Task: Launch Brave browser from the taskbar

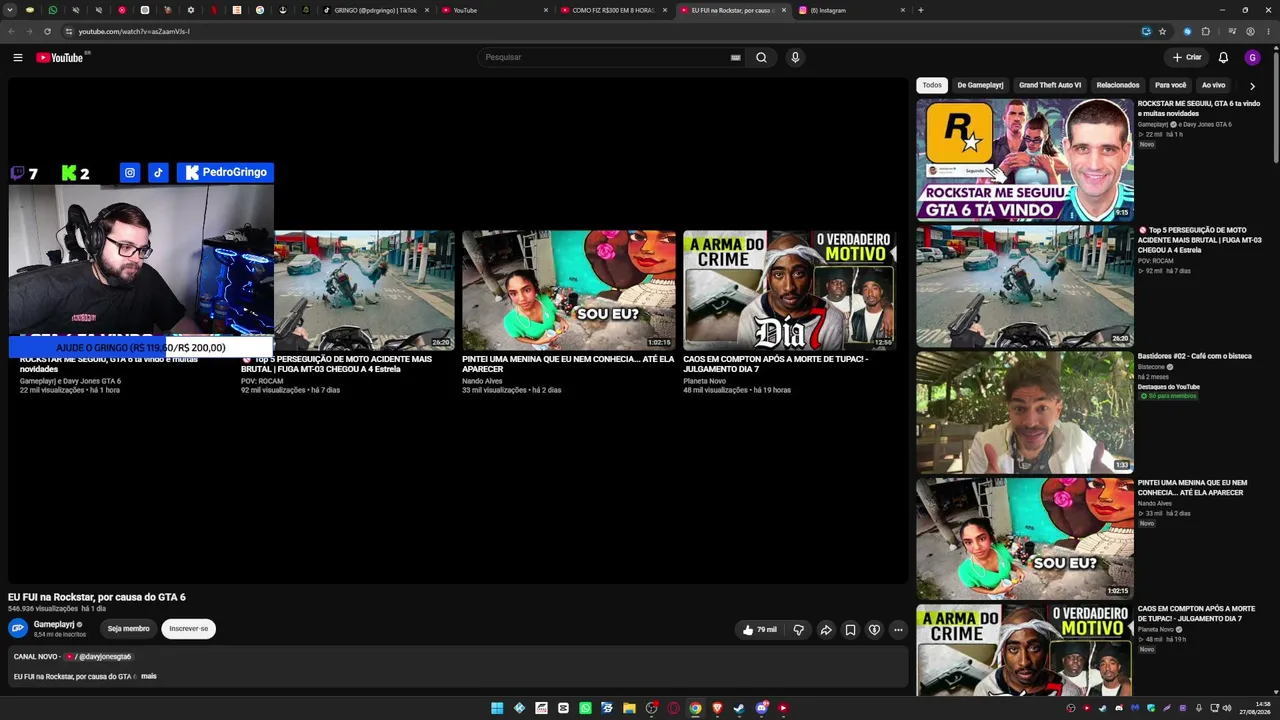Action: pos(717,708)
